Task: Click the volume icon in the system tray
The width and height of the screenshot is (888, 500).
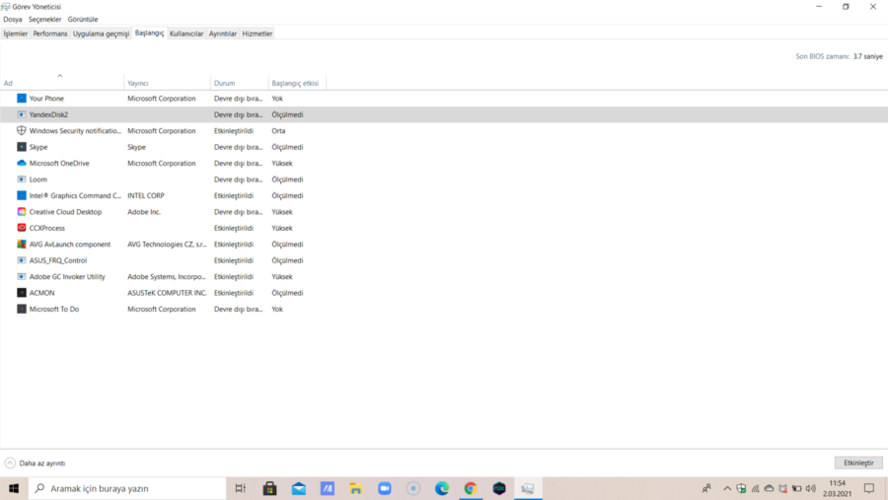Action: [811, 488]
